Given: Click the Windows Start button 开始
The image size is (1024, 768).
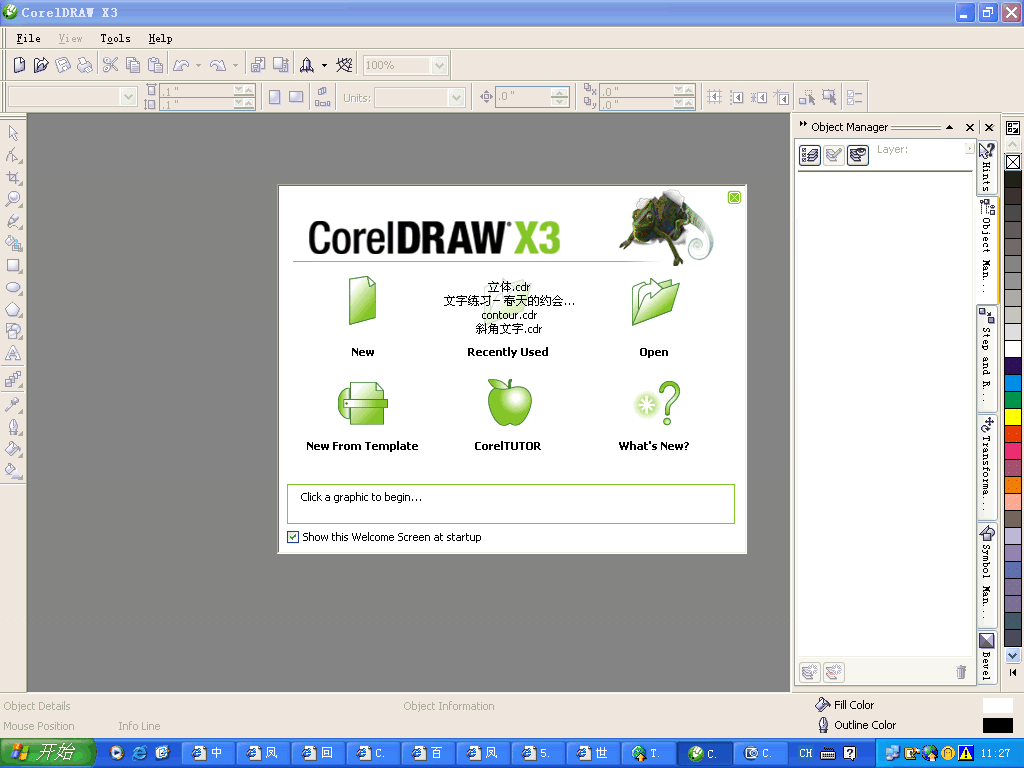Looking at the screenshot, I should tap(48, 752).
